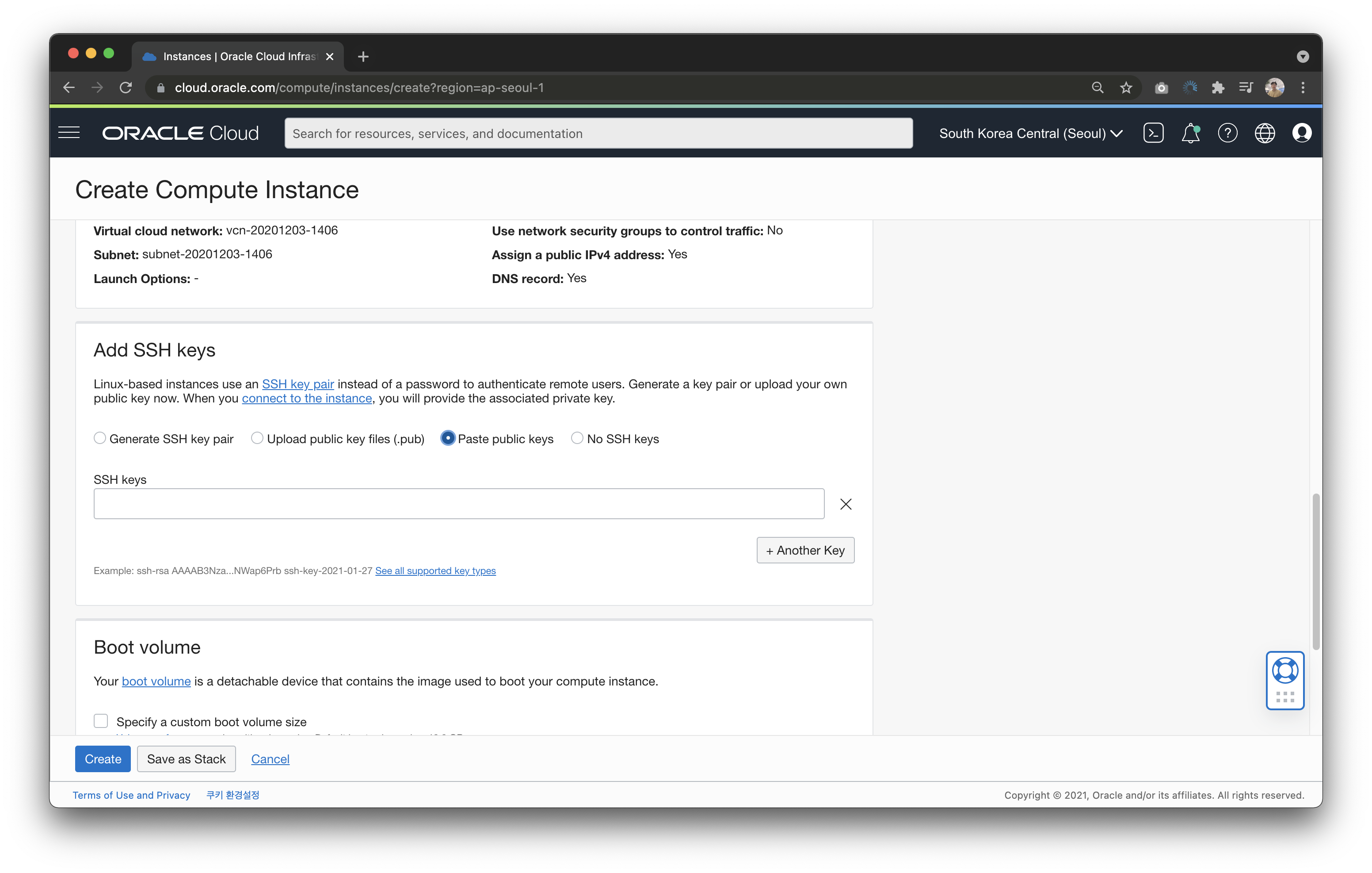Open the help question mark icon
The image size is (1372, 873).
point(1227,133)
